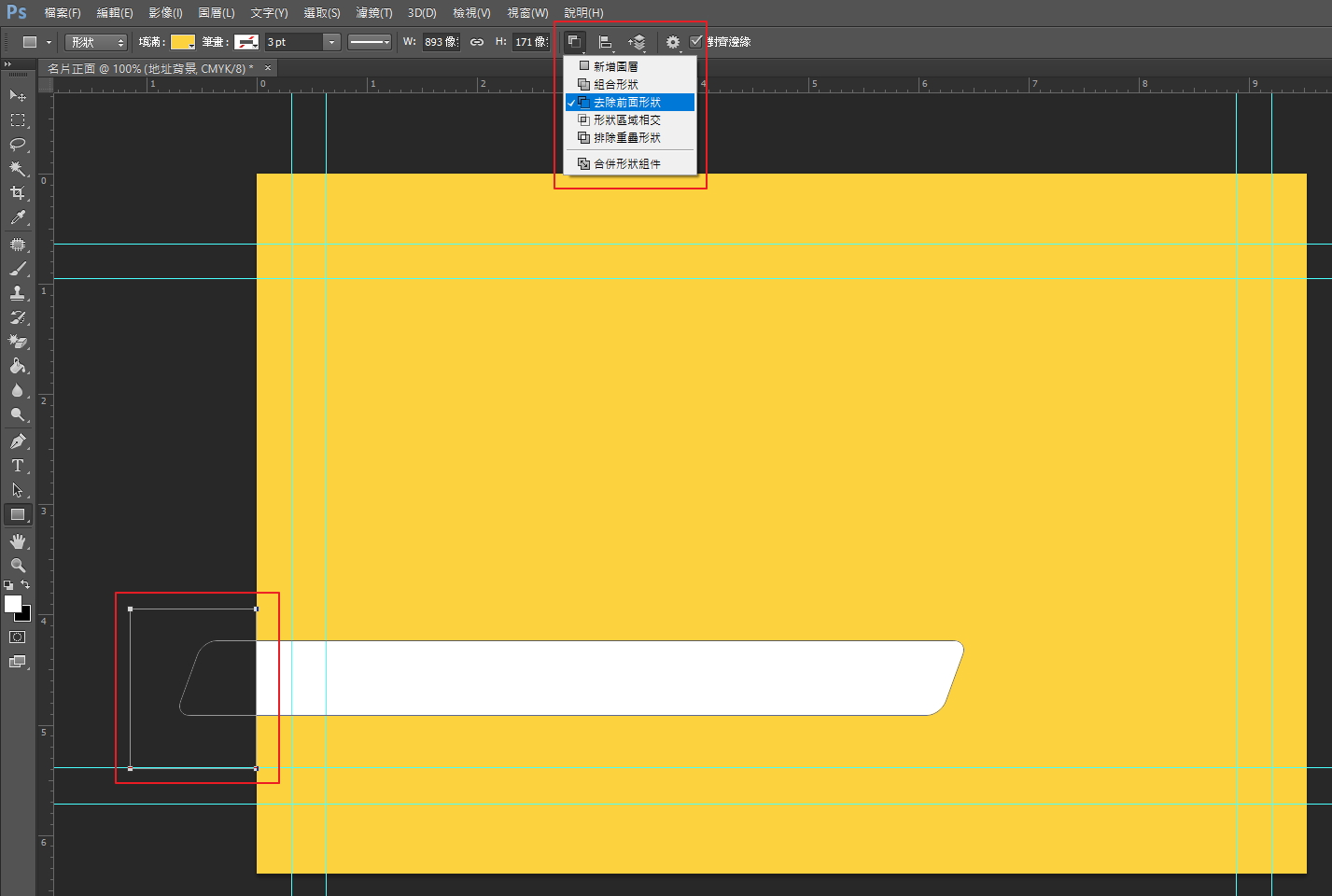Reset default foreground and background colors
Viewport: 1332px width, 896px height.
(8, 585)
